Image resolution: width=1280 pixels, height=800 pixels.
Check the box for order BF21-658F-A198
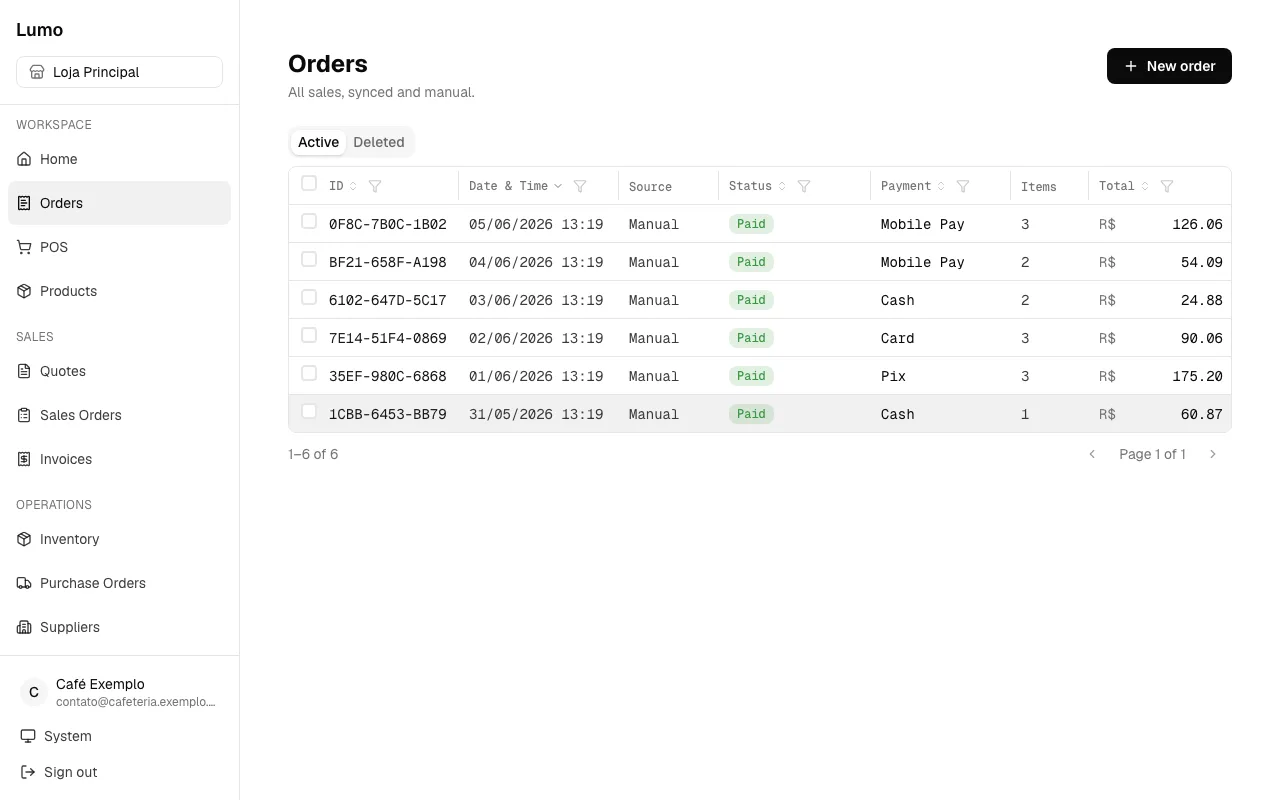tap(309, 259)
